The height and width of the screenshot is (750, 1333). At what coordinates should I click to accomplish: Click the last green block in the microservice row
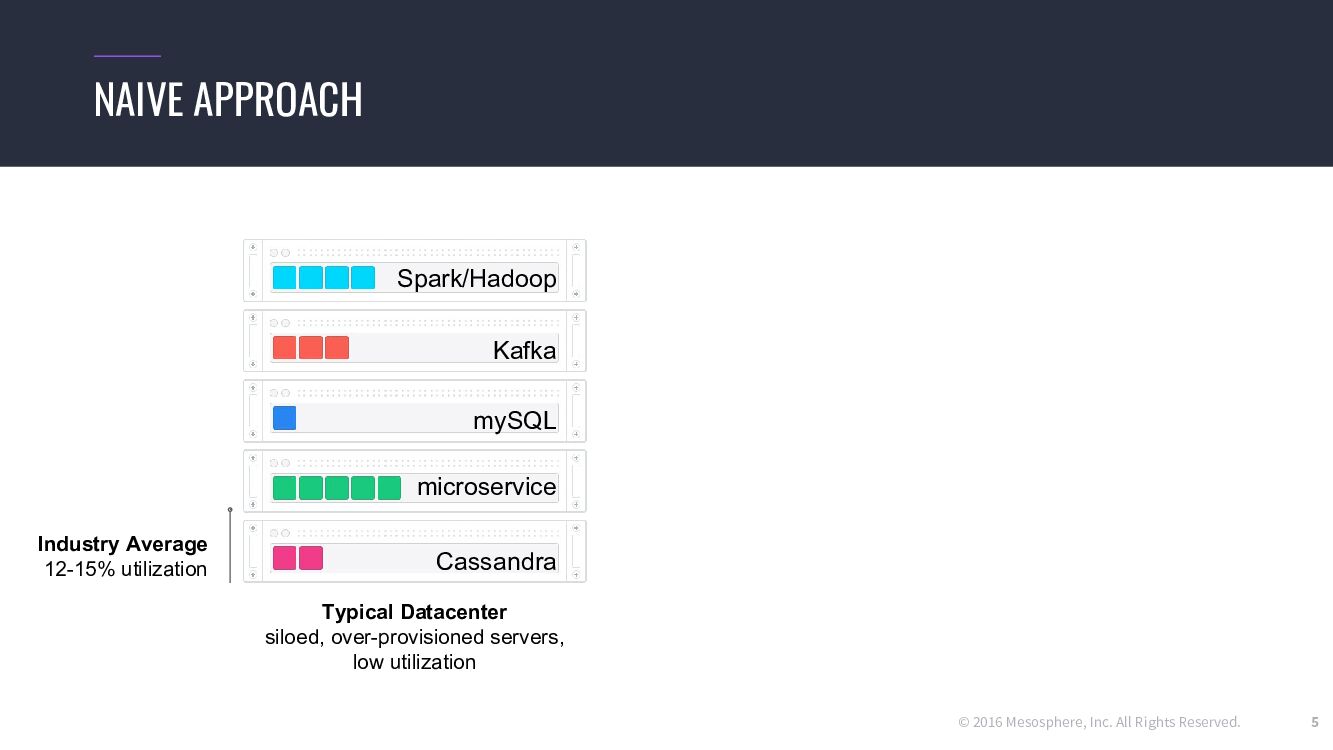[x=389, y=488]
